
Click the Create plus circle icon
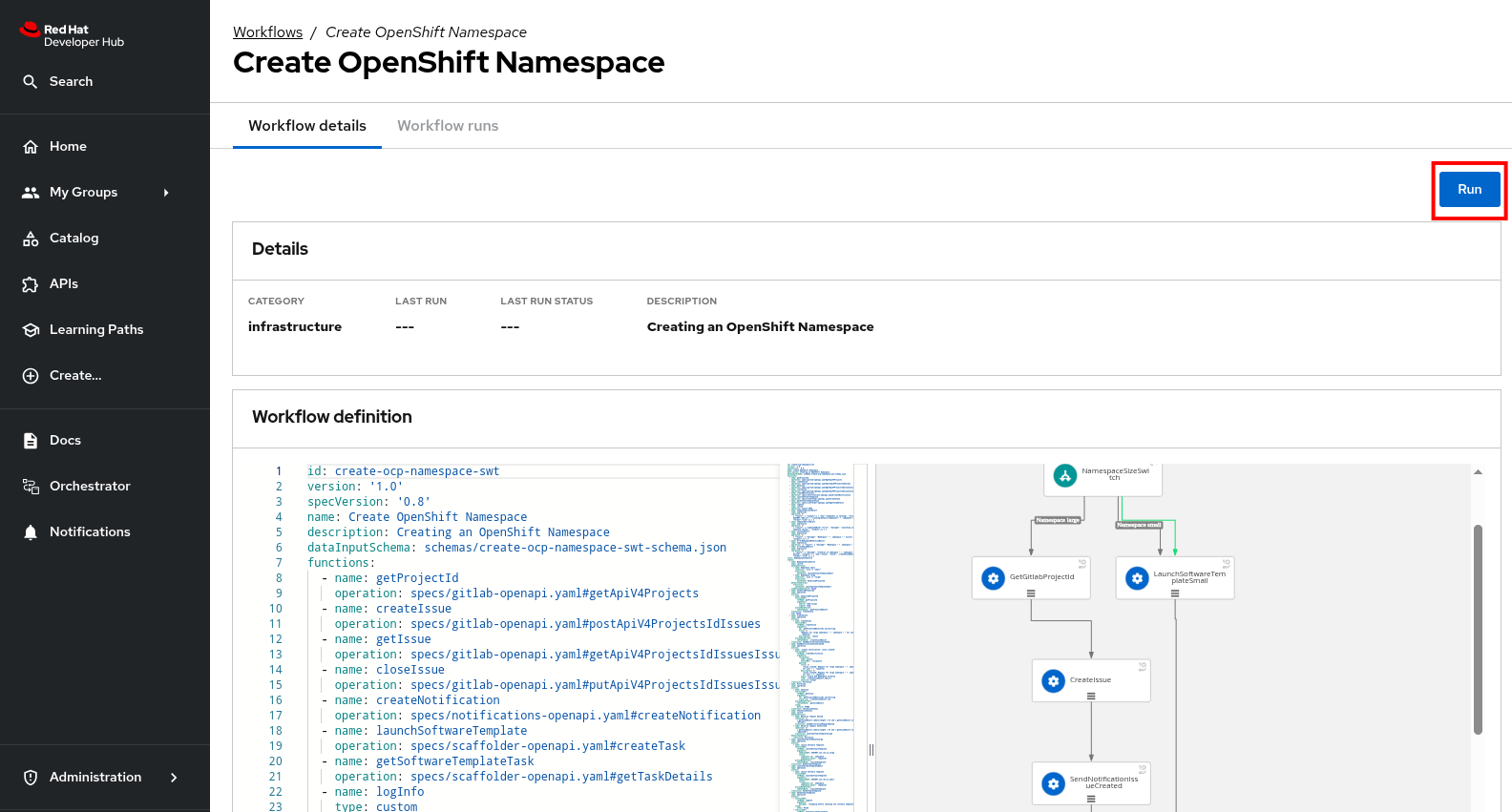click(x=31, y=376)
